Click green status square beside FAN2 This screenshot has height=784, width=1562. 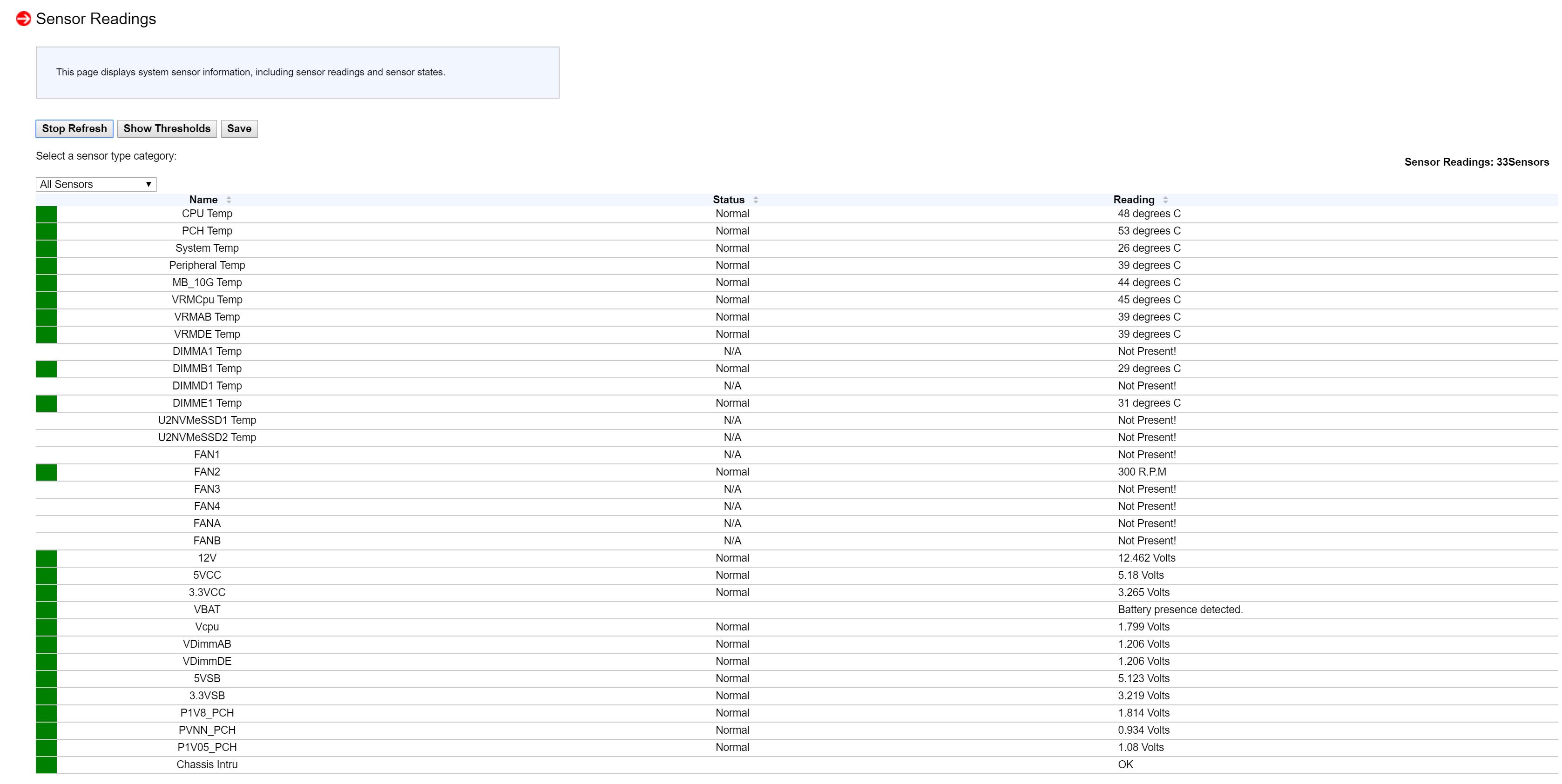click(46, 472)
